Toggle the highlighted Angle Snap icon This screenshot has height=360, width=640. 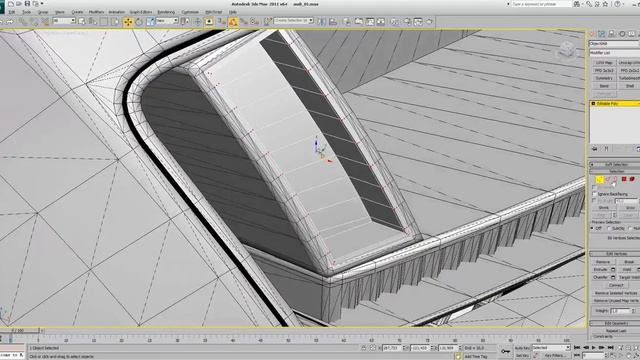pos(233,22)
